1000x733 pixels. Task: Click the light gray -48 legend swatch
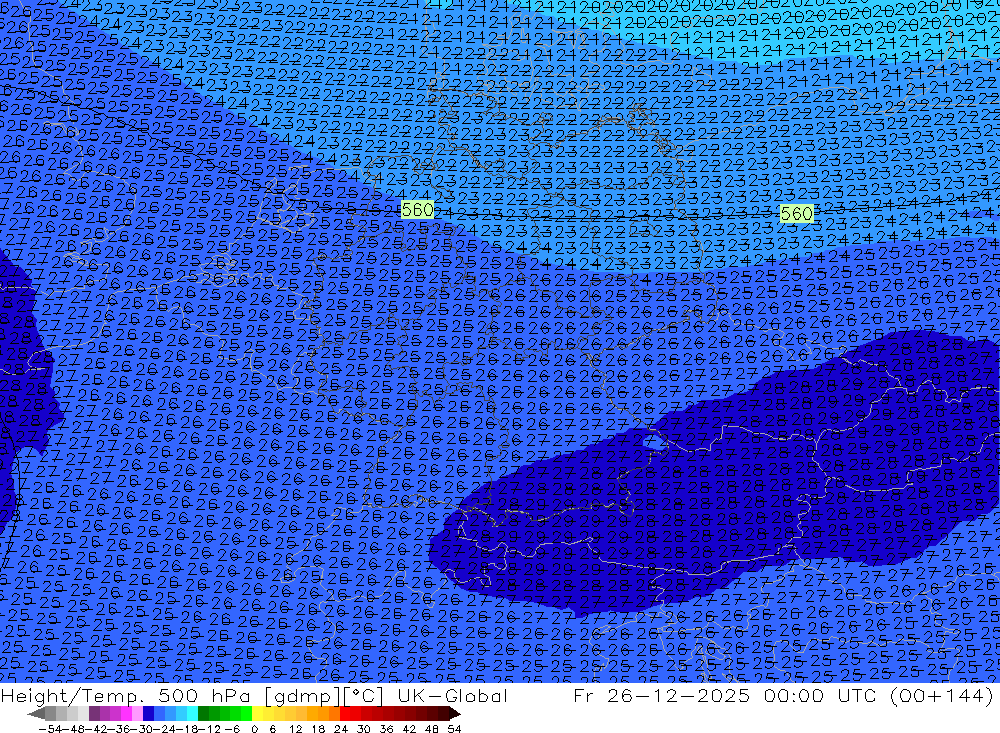click(73, 714)
